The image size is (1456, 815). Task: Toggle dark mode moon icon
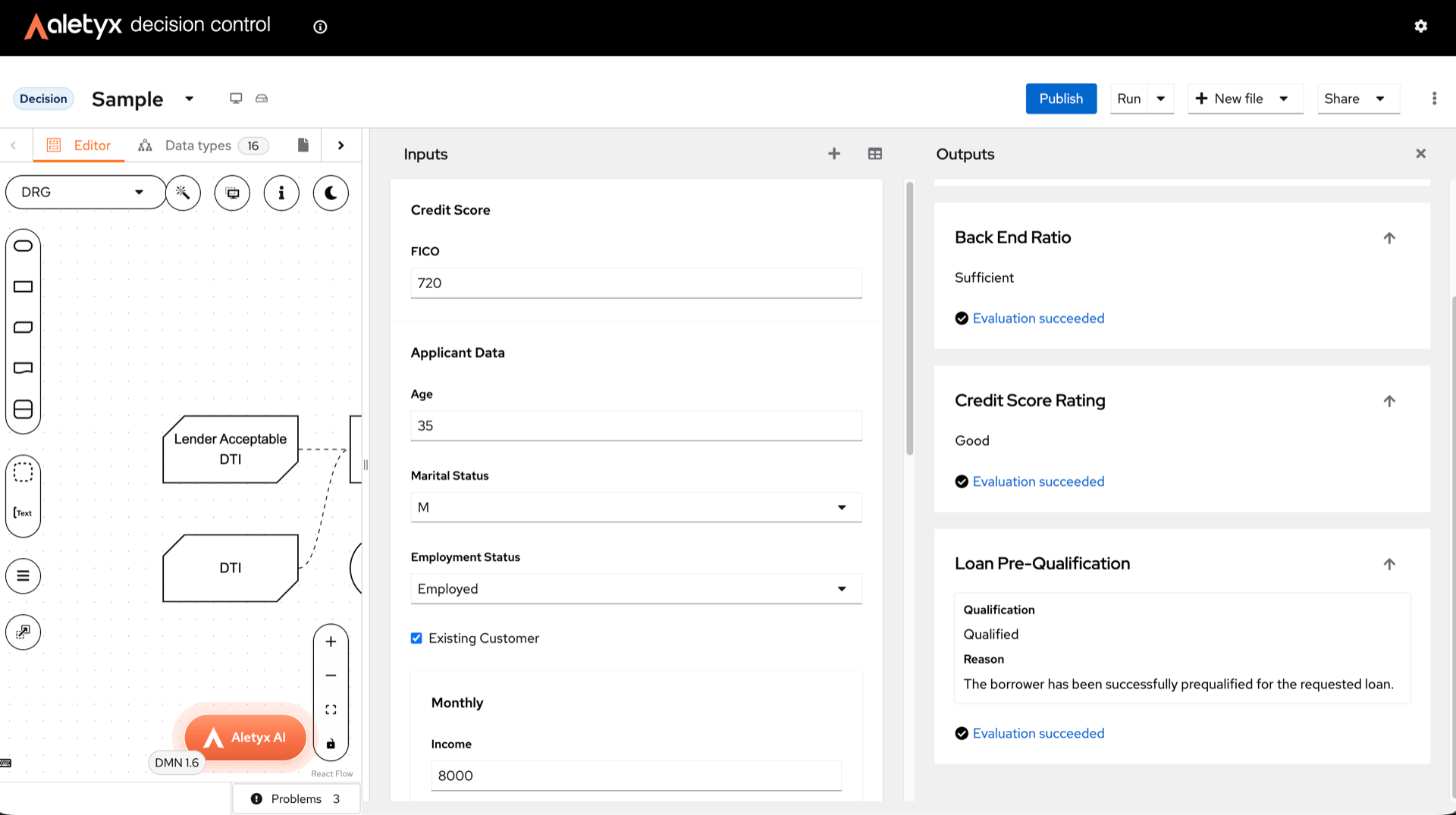(331, 193)
